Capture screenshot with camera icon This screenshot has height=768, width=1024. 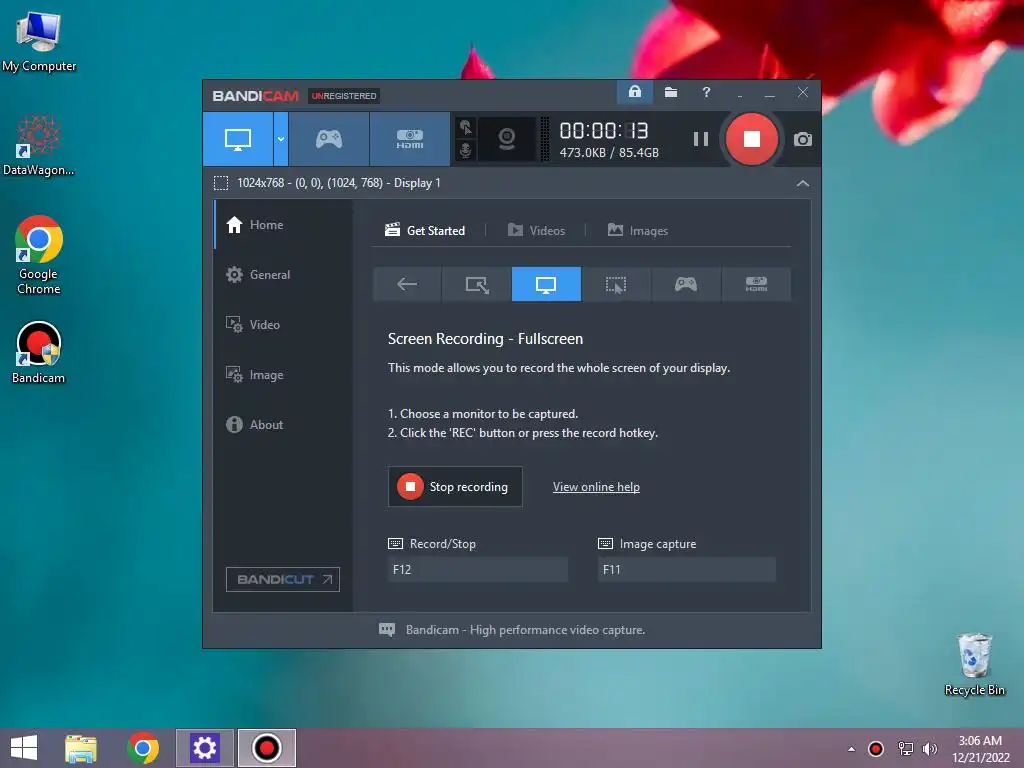(803, 139)
